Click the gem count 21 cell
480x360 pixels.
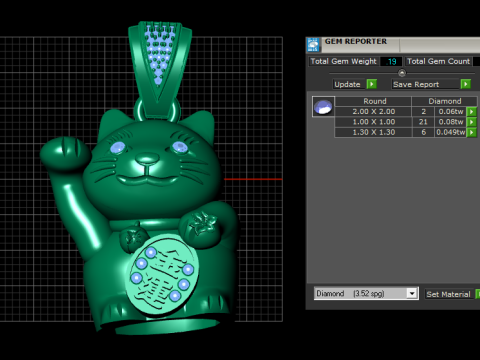coord(423,122)
